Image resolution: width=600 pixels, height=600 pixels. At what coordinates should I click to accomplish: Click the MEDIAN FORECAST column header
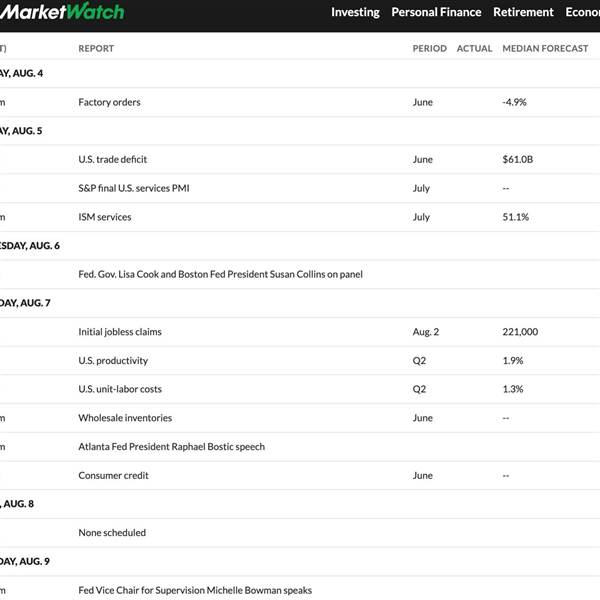(545, 49)
